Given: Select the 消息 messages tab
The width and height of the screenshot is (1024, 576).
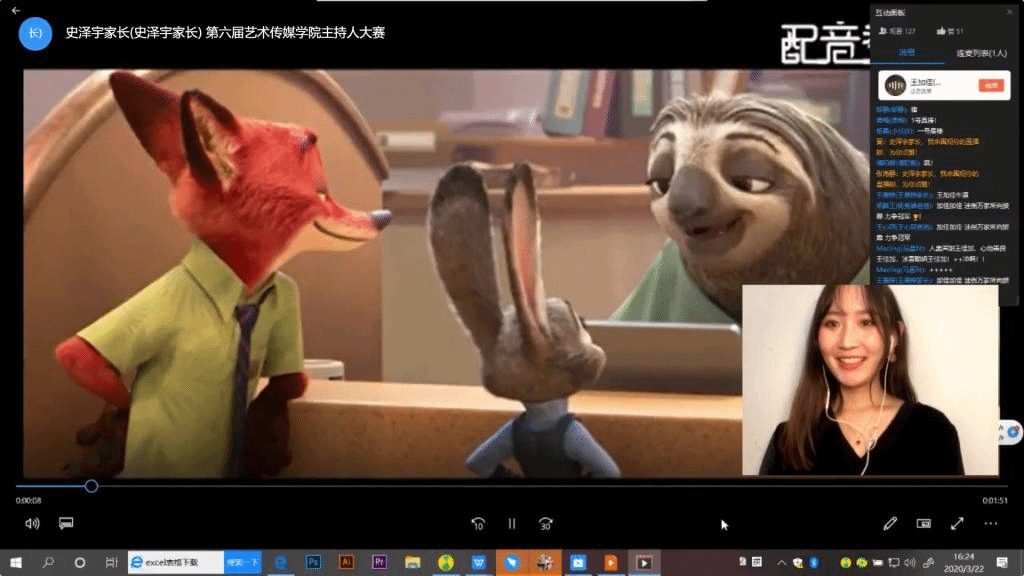Looking at the screenshot, I should (907, 53).
